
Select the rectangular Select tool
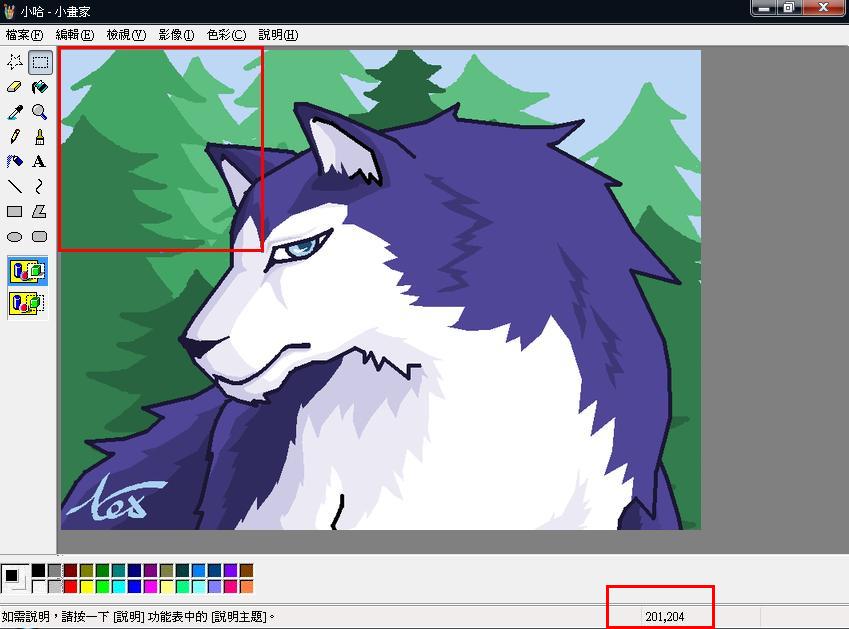[x=40, y=62]
